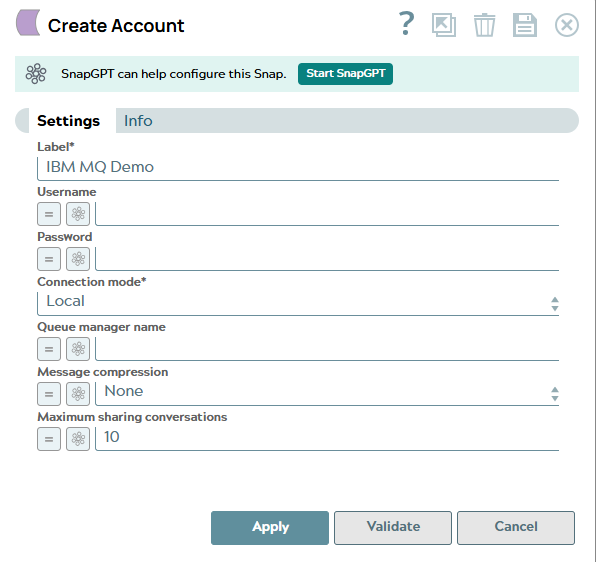
Task: Click the purple account shape icon
Action: 28,23
